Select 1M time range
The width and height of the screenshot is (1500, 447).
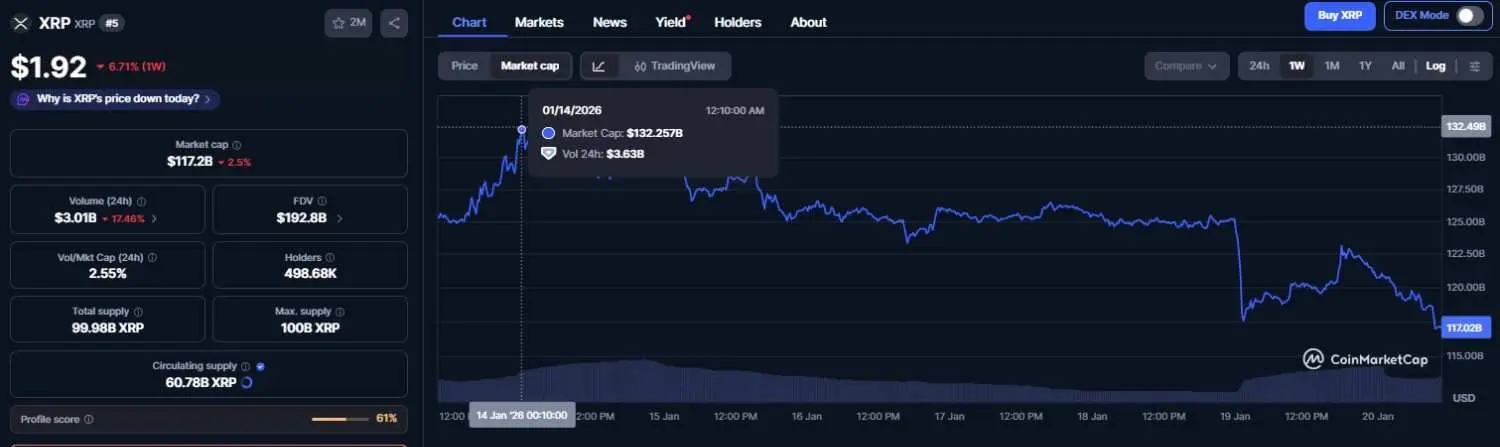tap(1332, 66)
